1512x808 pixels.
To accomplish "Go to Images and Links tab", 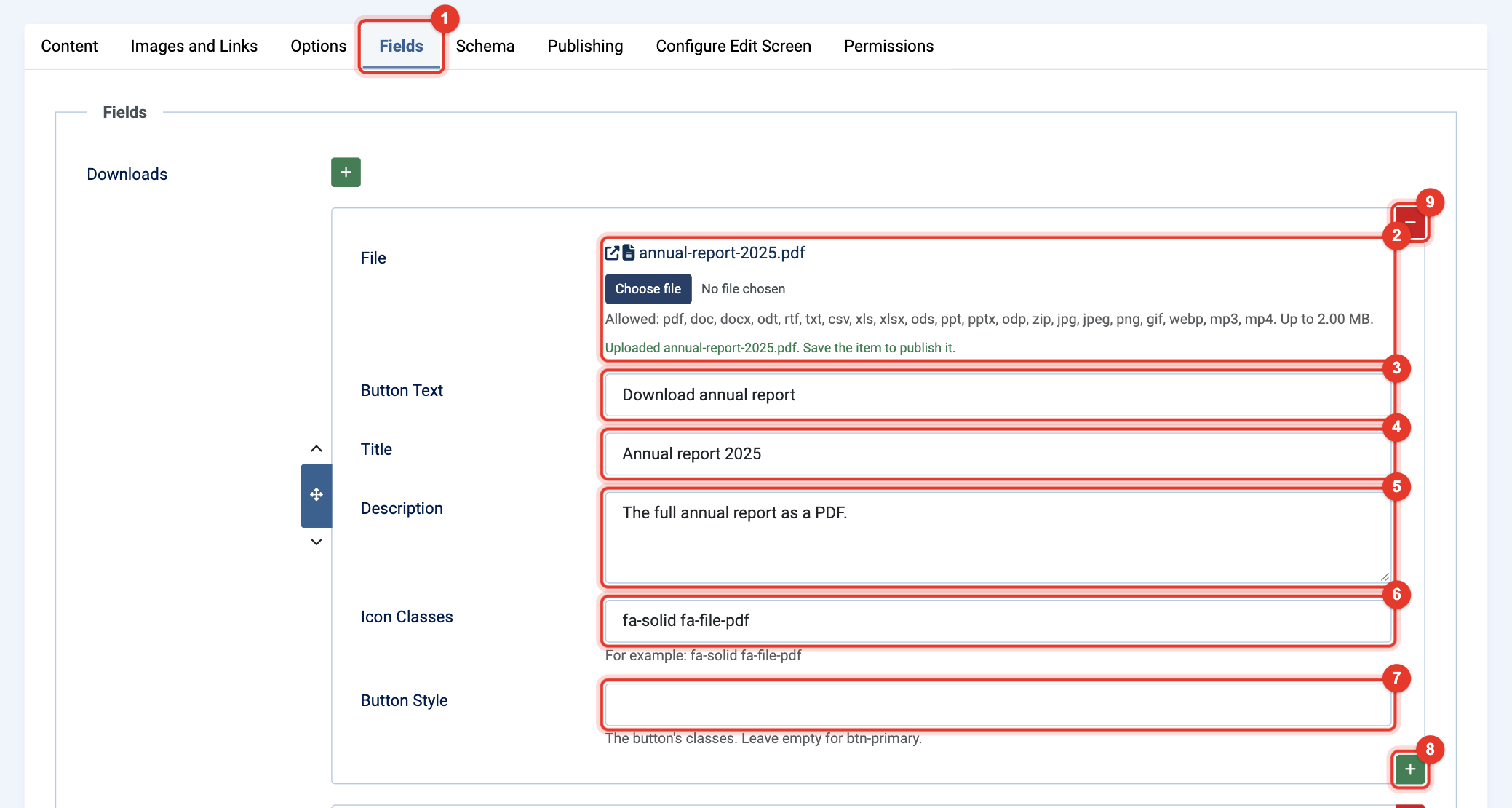I will [x=194, y=46].
